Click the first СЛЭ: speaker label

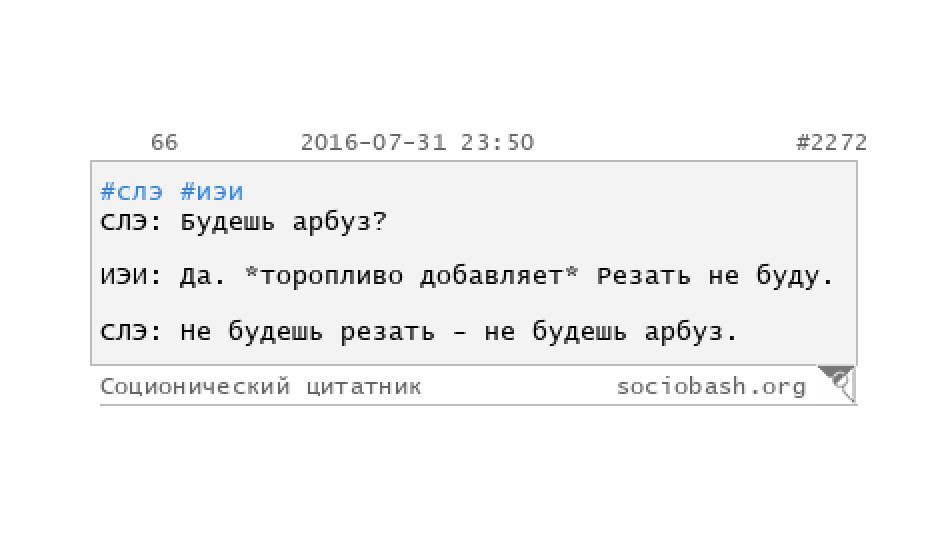(131, 222)
